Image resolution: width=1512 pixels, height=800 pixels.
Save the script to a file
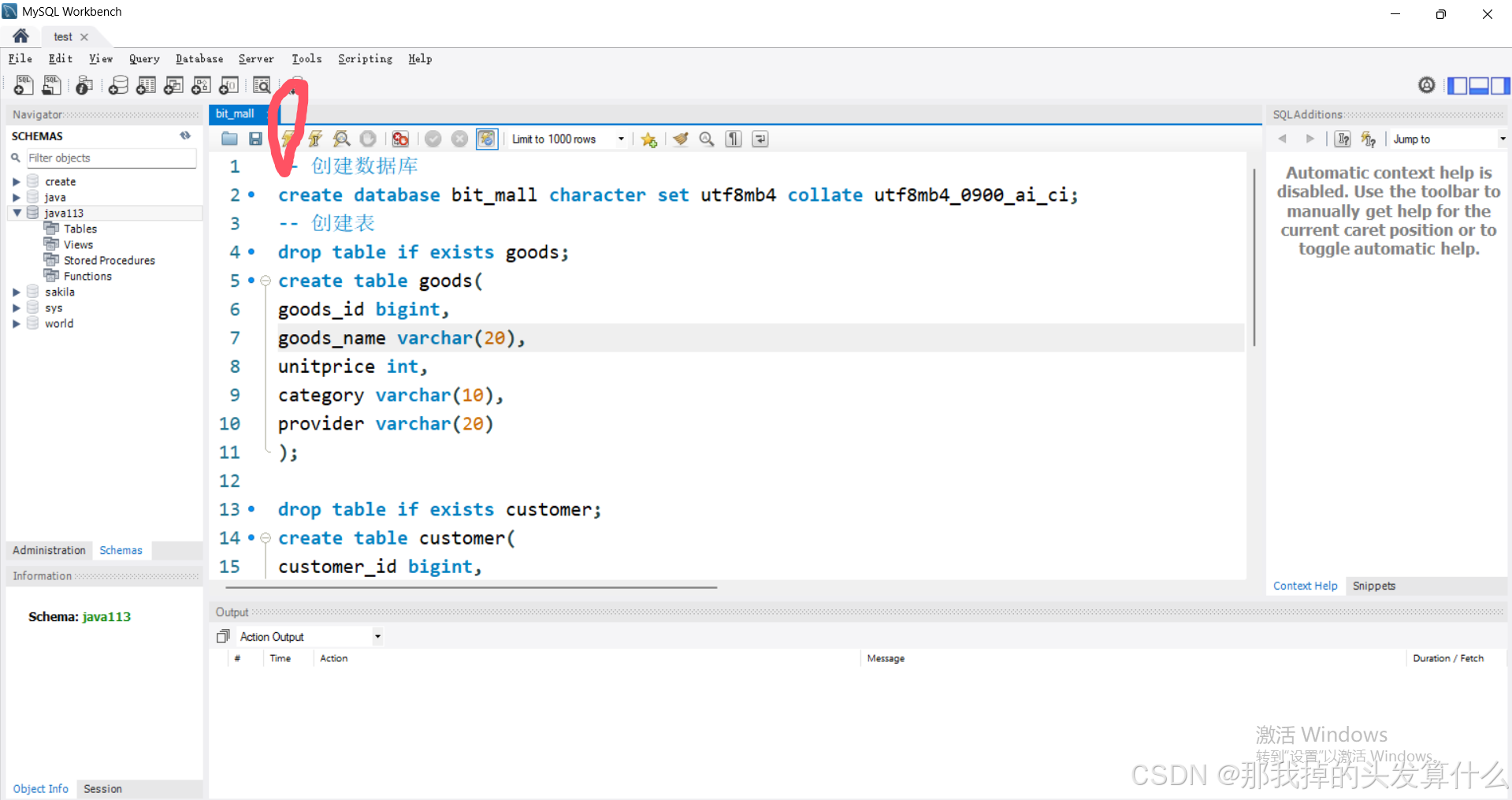(255, 139)
